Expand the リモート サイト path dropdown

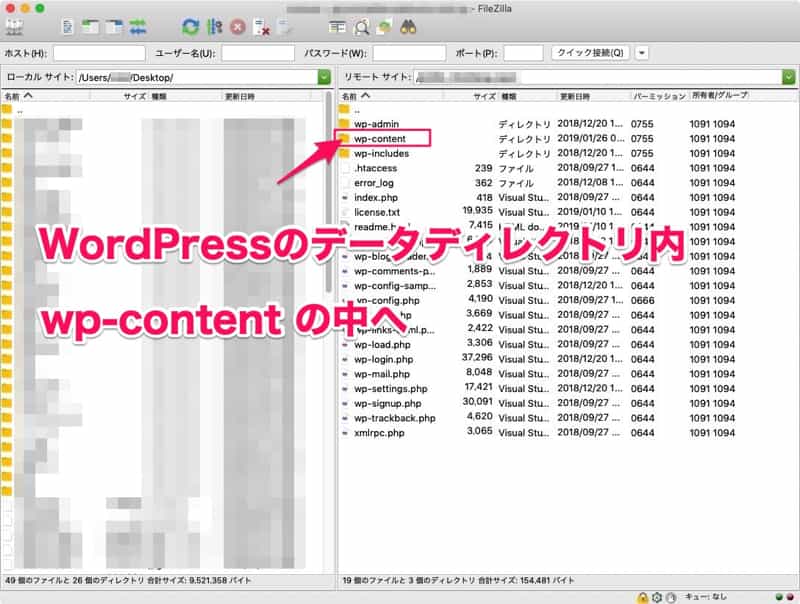tap(789, 78)
